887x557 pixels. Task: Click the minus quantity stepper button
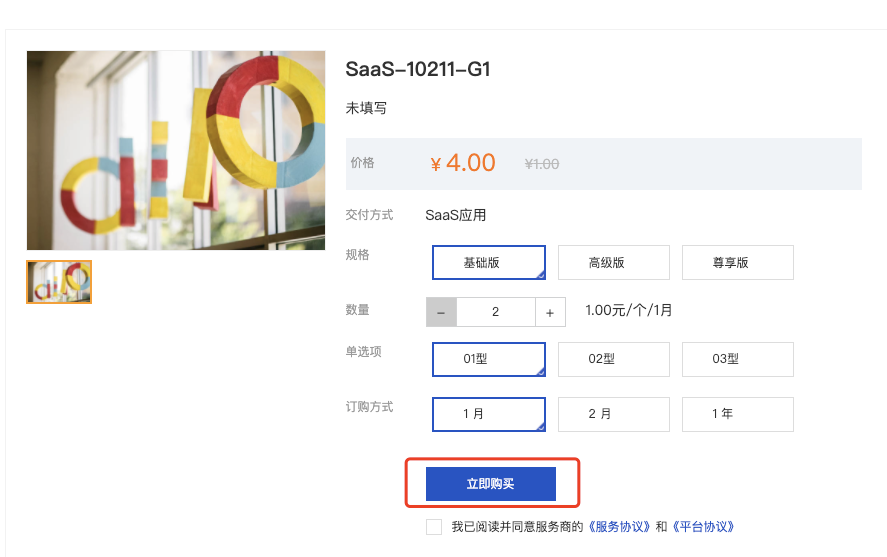click(x=441, y=312)
